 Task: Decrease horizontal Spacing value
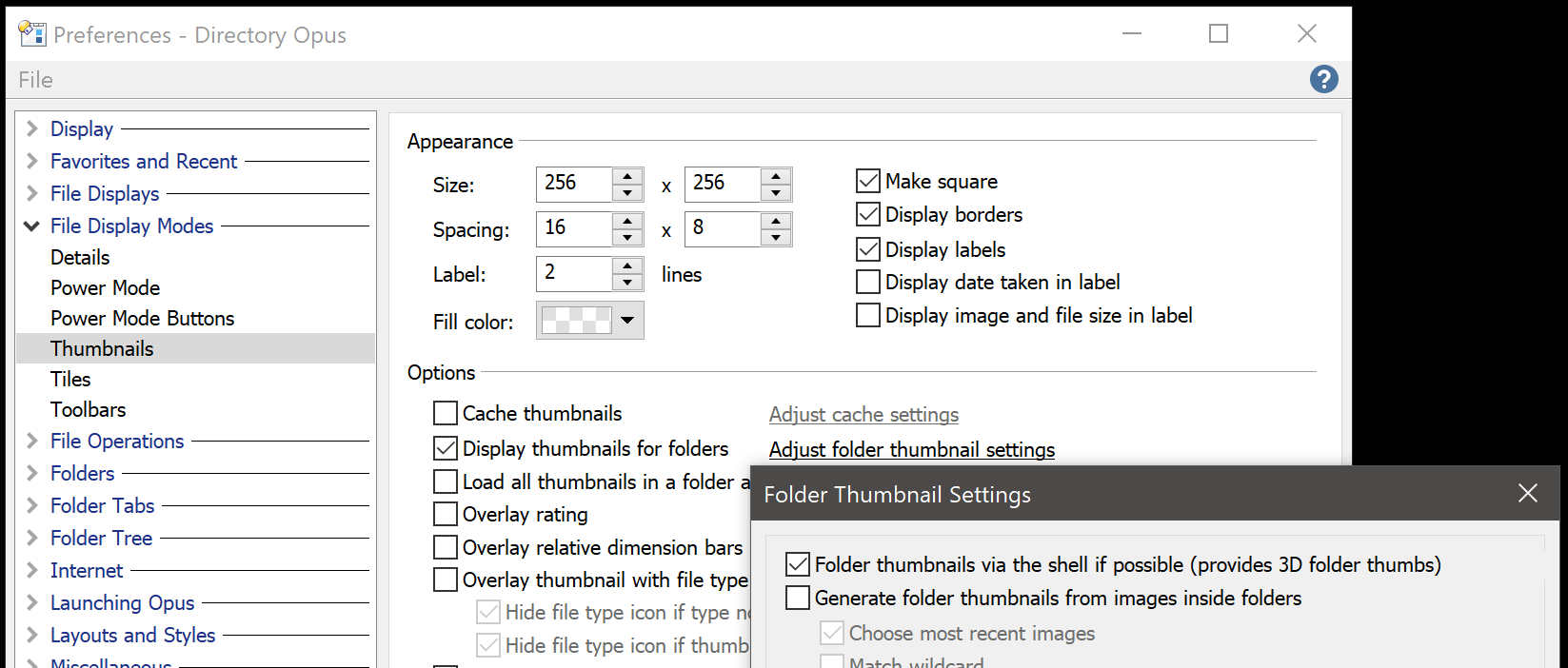[627, 237]
